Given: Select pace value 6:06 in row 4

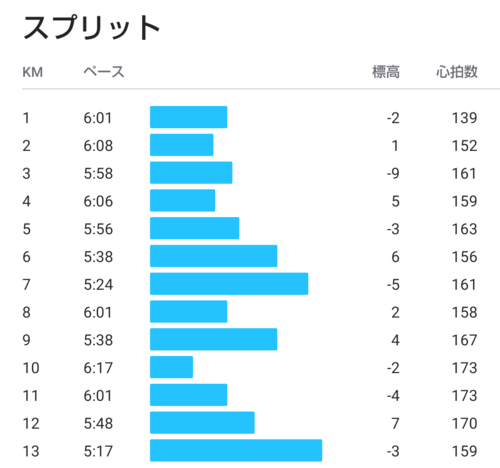Looking at the screenshot, I should point(98,201).
